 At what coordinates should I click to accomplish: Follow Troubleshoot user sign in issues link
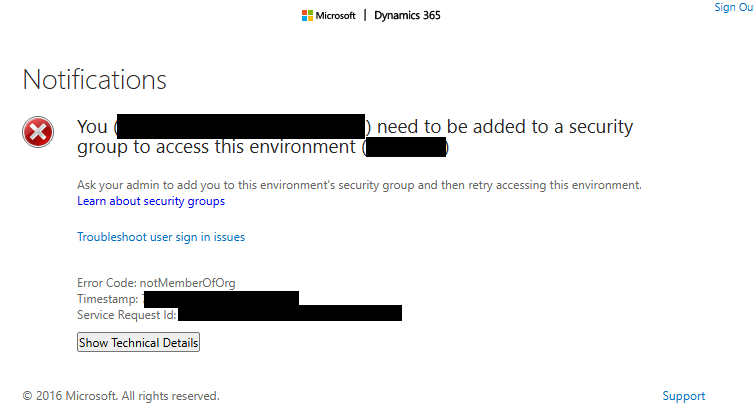pos(161,237)
